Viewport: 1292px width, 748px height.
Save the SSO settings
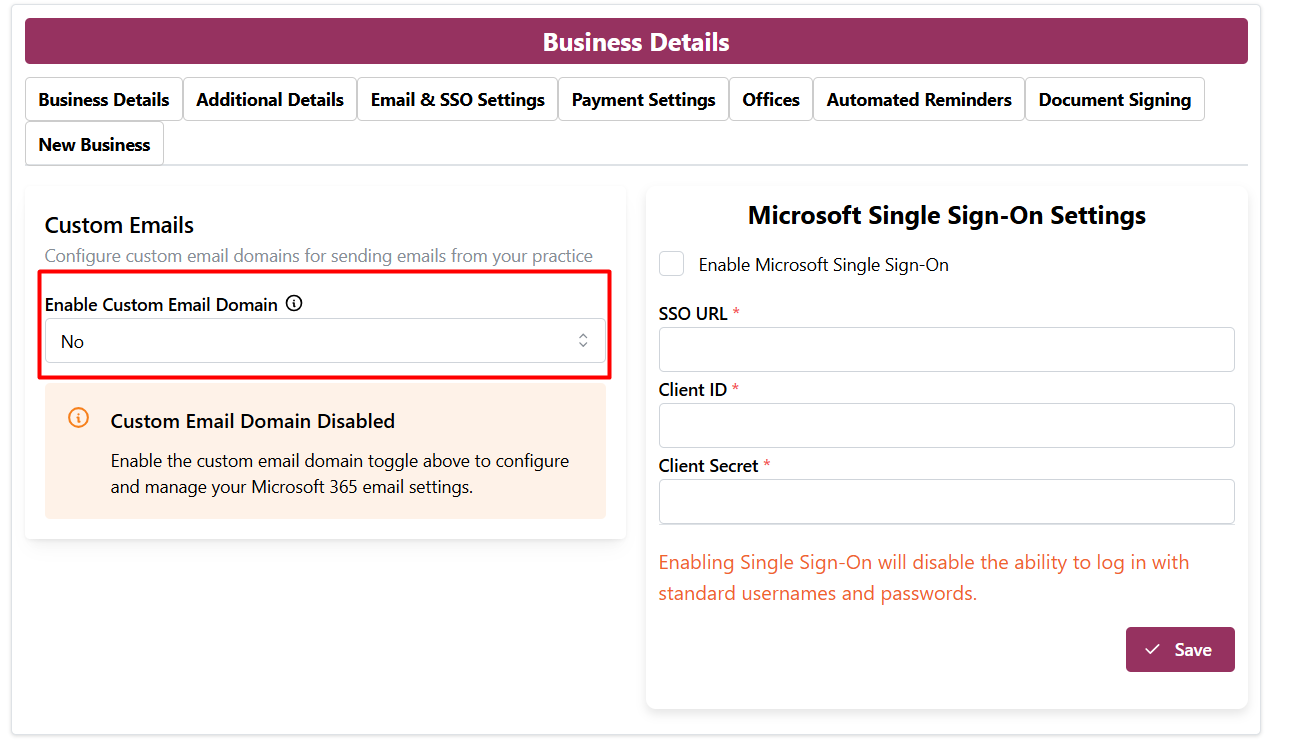click(x=1180, y=650)
